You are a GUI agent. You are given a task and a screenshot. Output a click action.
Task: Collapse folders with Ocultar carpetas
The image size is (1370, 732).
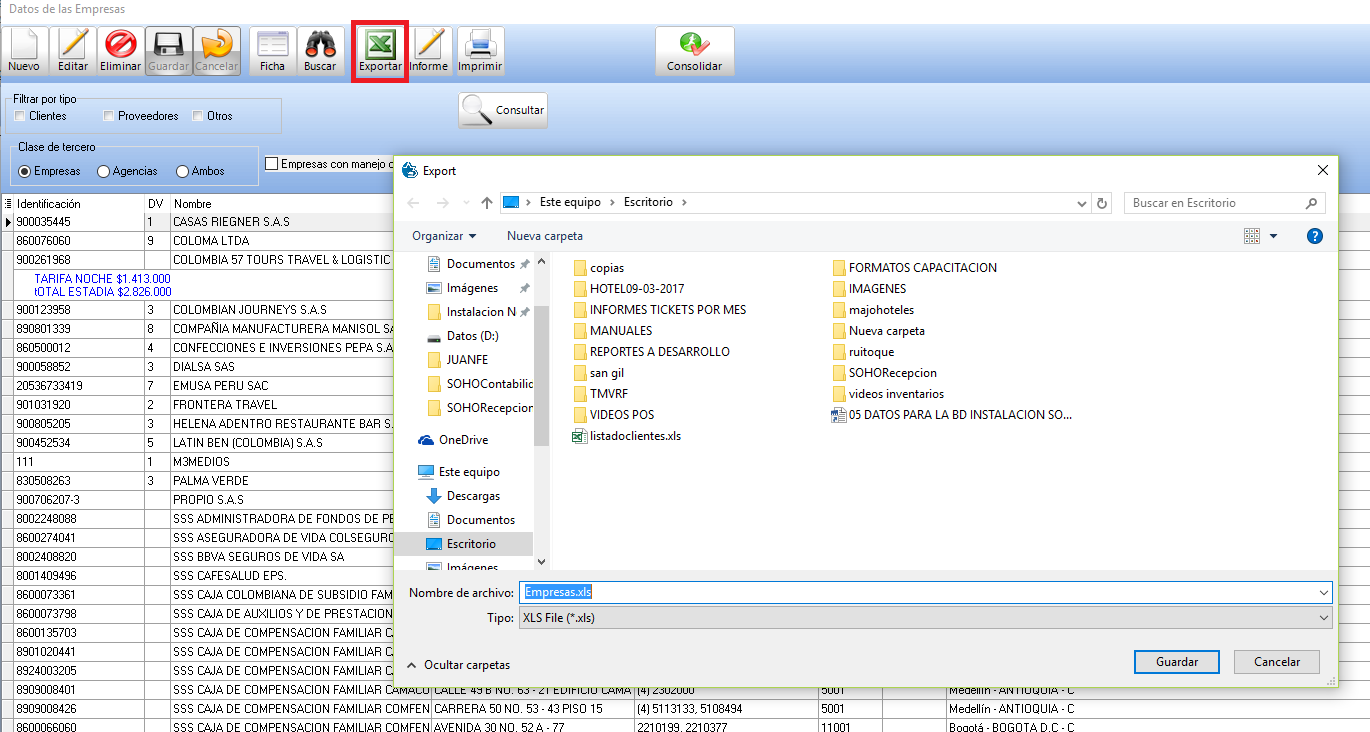(458, 665)
